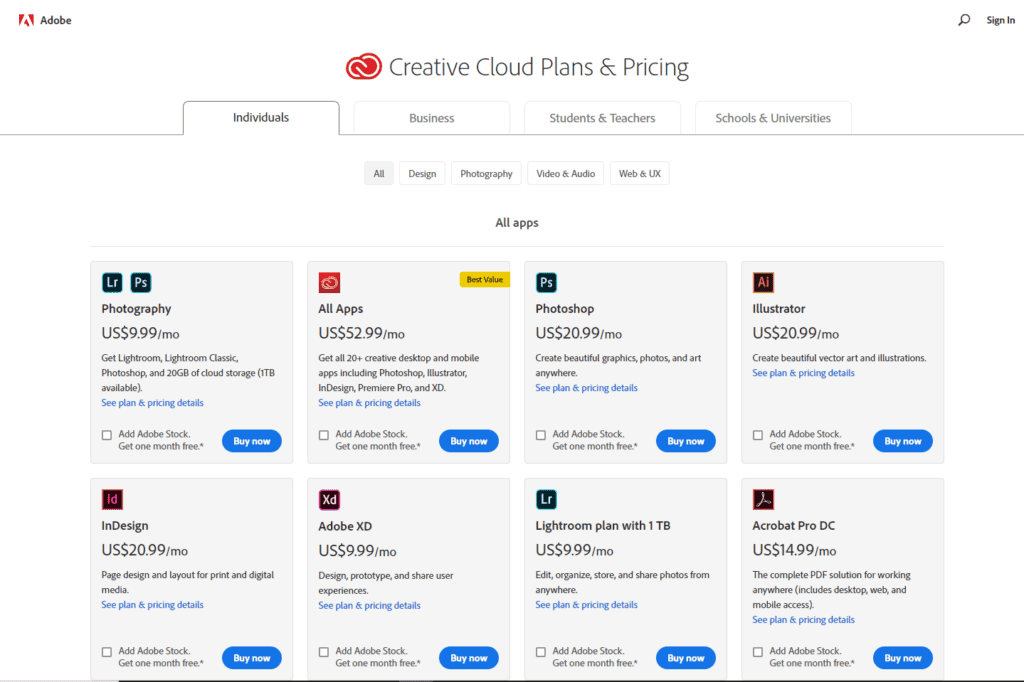The image size is (1024, 682).
Task: Click the Creative Cloud logo beside the page title
Action: pos(364,67)
